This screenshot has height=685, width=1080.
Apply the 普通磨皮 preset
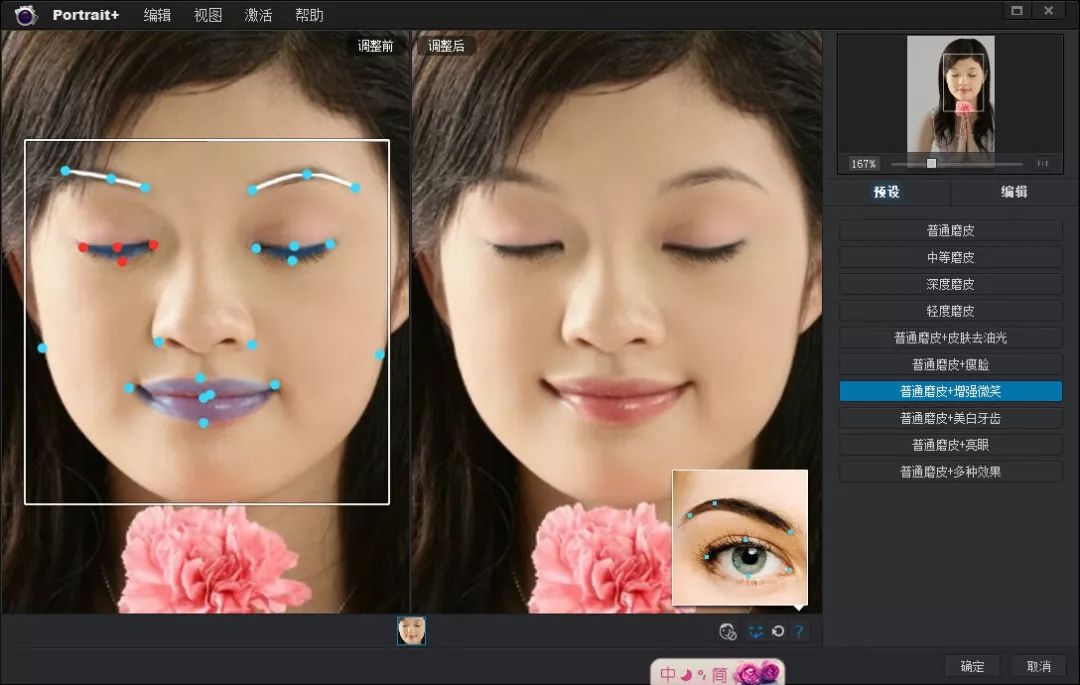point(951,230)
